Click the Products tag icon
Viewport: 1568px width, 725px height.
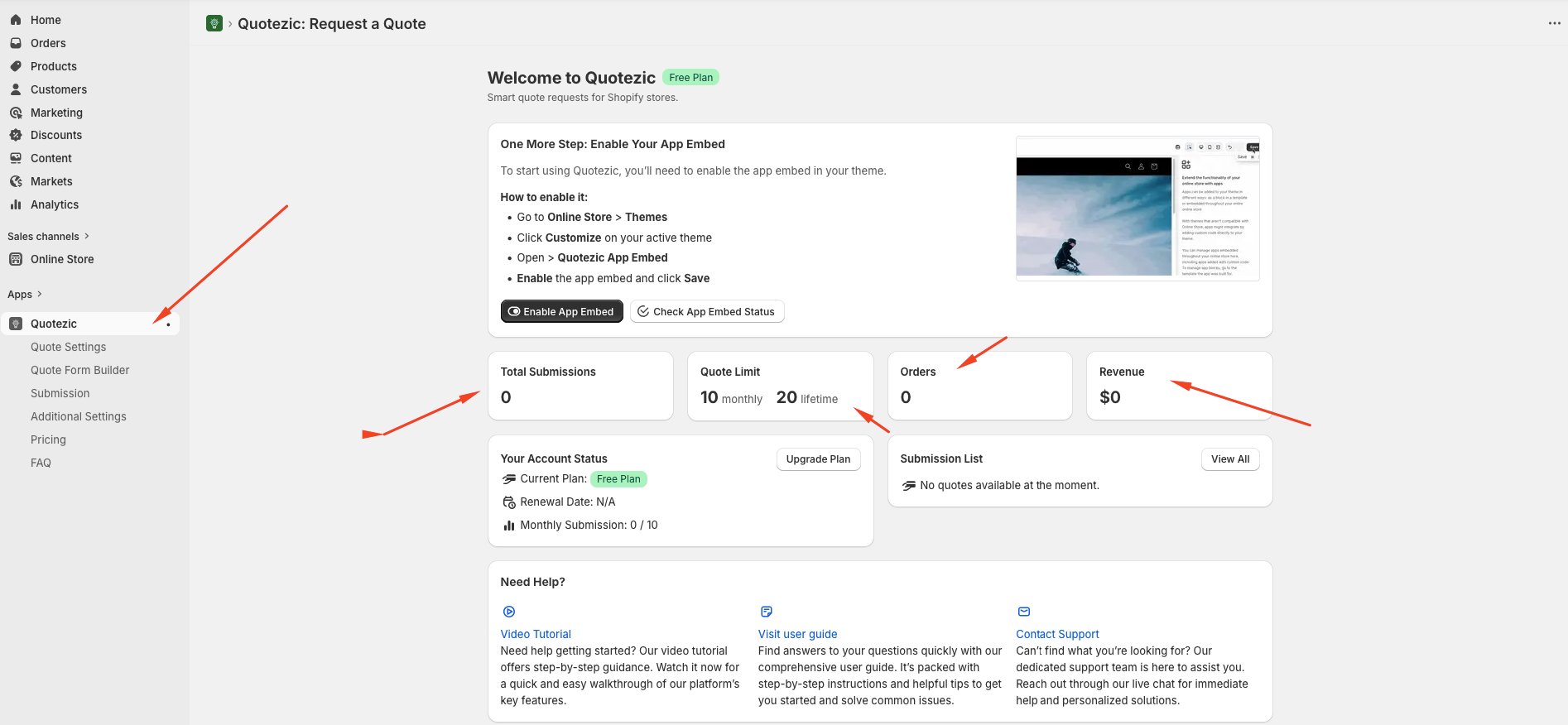16,66
